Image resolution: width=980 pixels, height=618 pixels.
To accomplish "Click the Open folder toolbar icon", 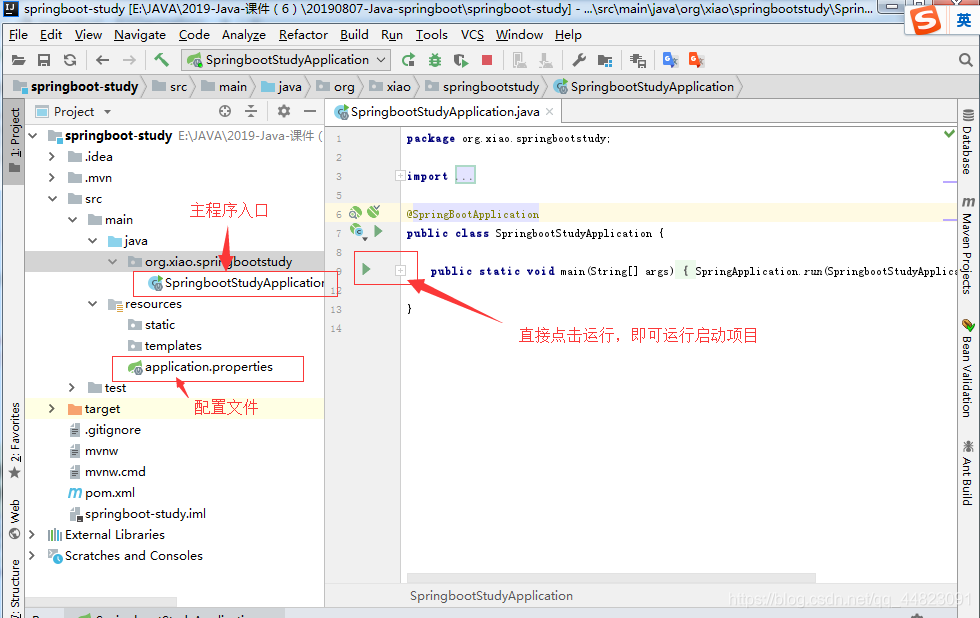I will pos(19,60).
